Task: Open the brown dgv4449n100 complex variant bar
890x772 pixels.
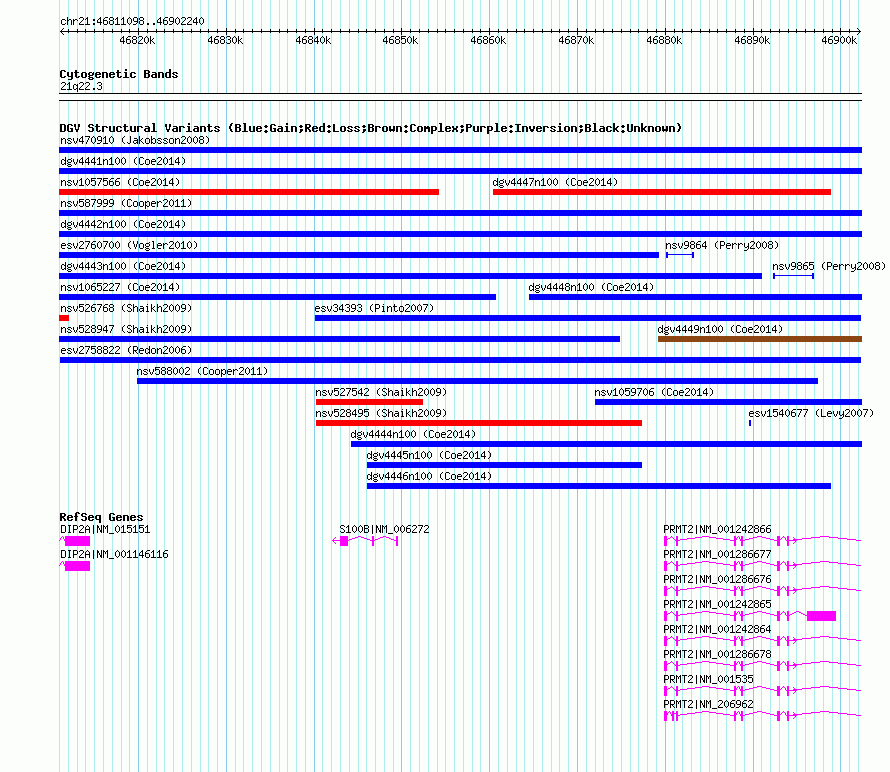Action: point(760,339)
